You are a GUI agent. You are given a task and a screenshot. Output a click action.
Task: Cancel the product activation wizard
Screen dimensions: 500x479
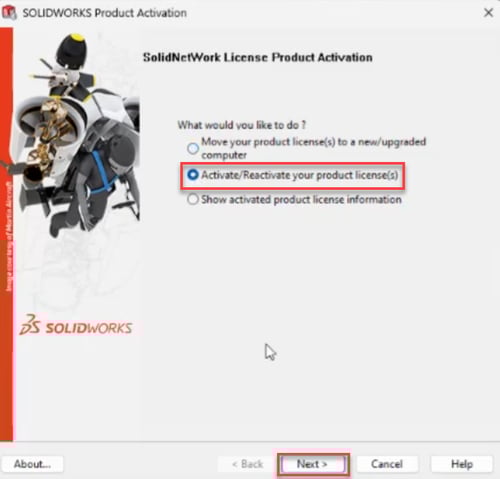[x=387, y=464]
